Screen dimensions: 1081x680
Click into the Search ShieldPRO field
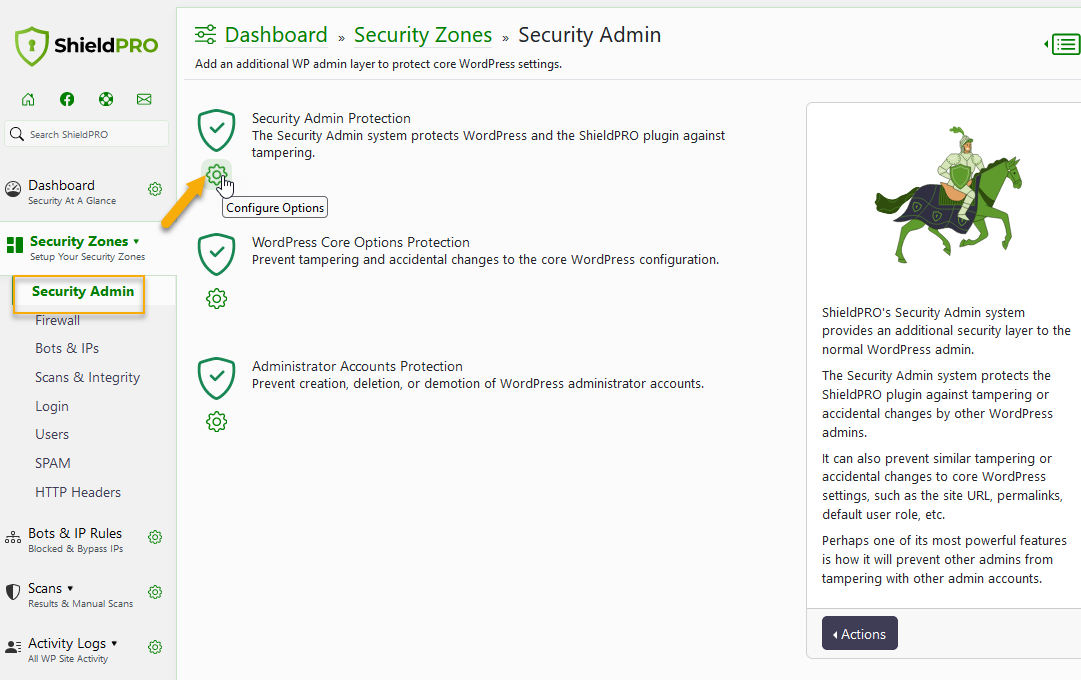[87, 134]
